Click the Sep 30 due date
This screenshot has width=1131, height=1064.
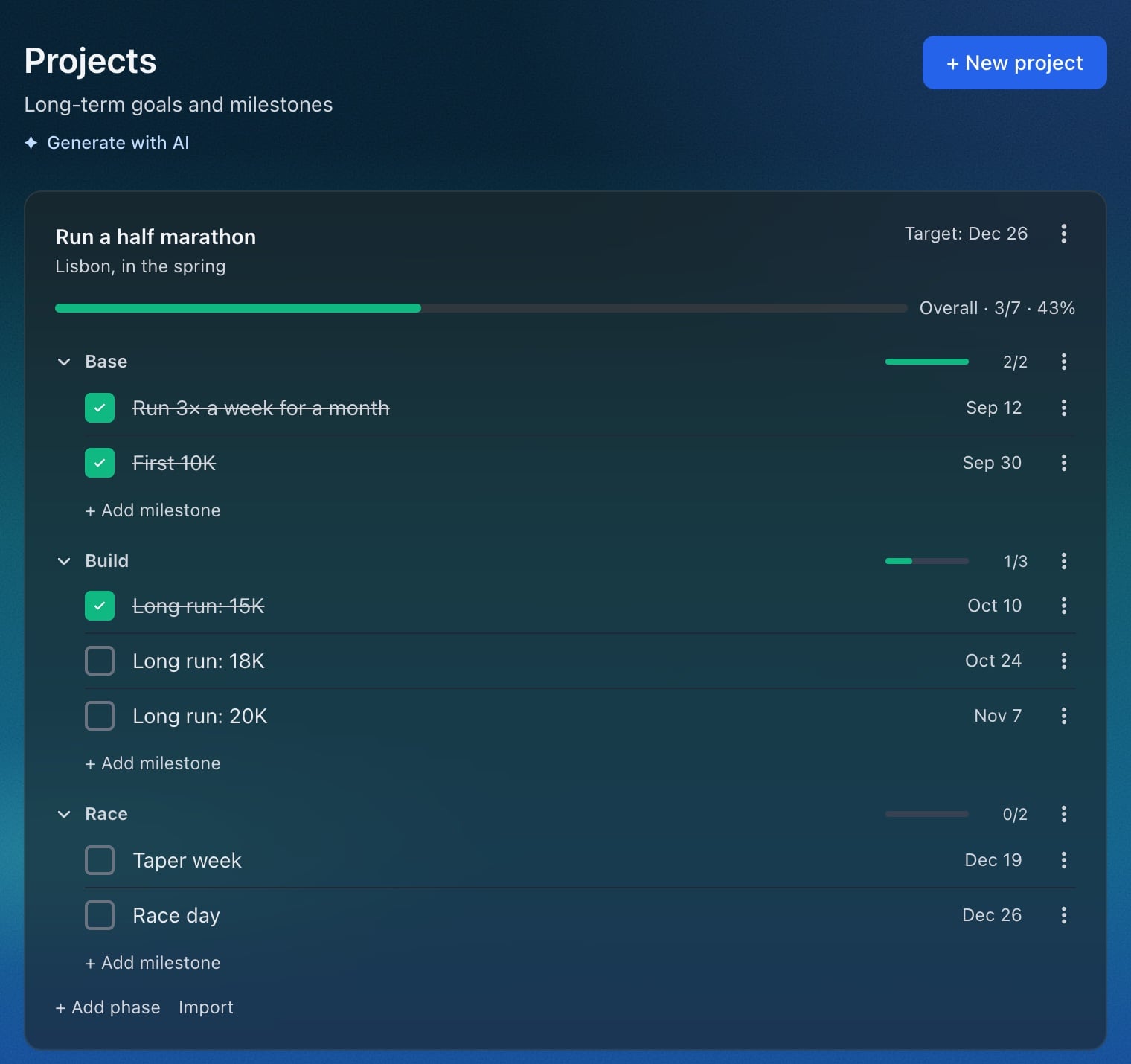[992, 463]
